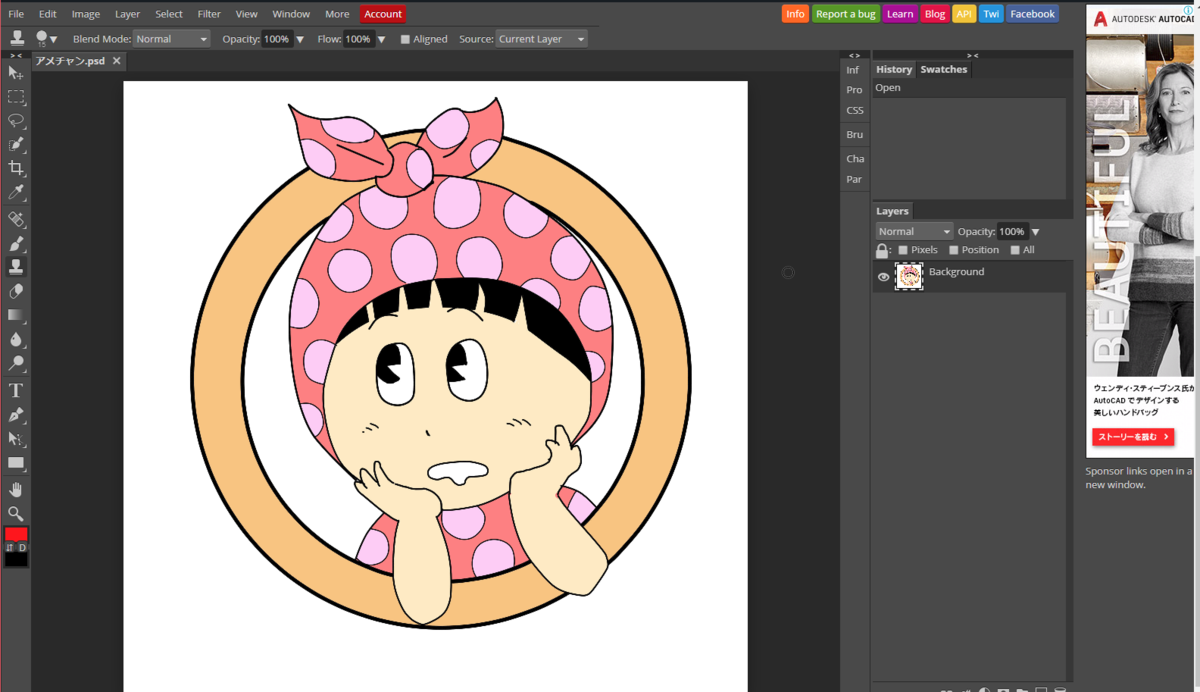The height and width of the screenshot is (692, 1200).
Task: Switch to the Swatches tab
Action: [x=943, y=69]
